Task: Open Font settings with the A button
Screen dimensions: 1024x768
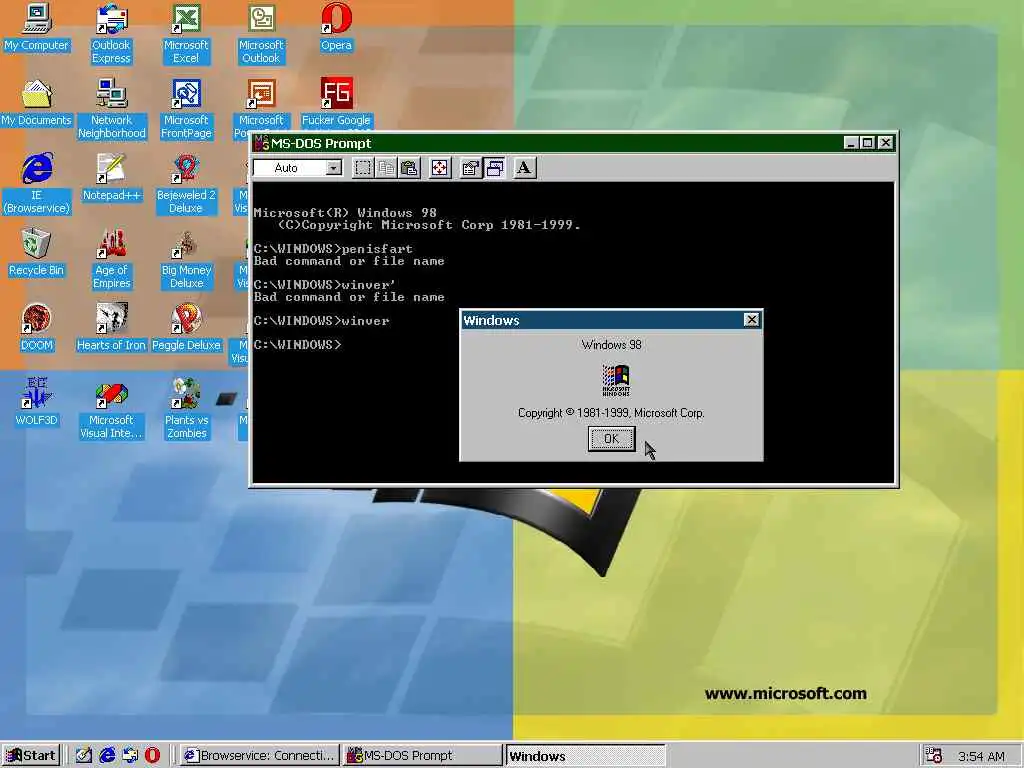Action: click(x=524, y=168)
